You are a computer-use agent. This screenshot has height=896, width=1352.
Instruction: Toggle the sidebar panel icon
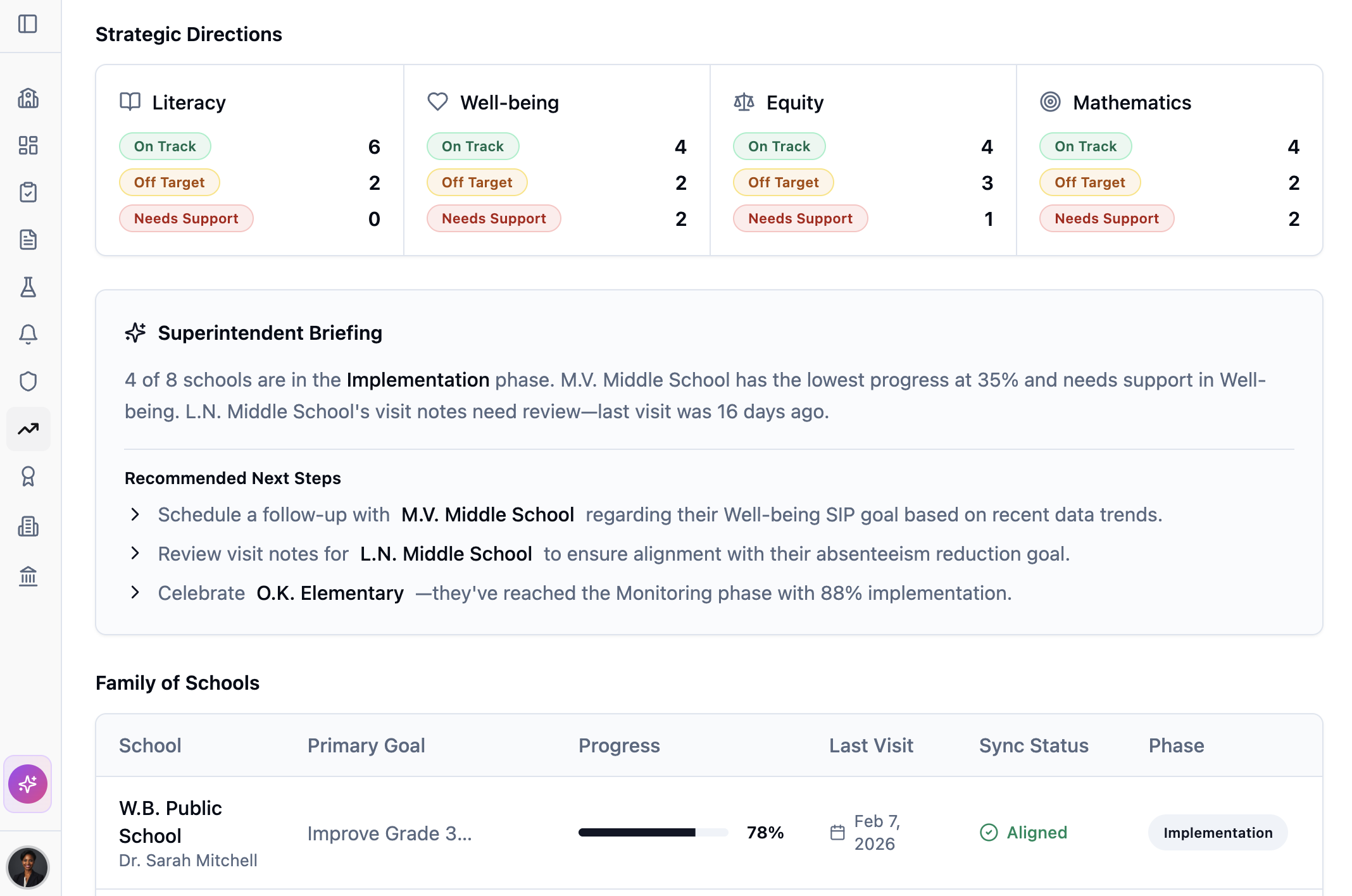click(x=28, y=24)
